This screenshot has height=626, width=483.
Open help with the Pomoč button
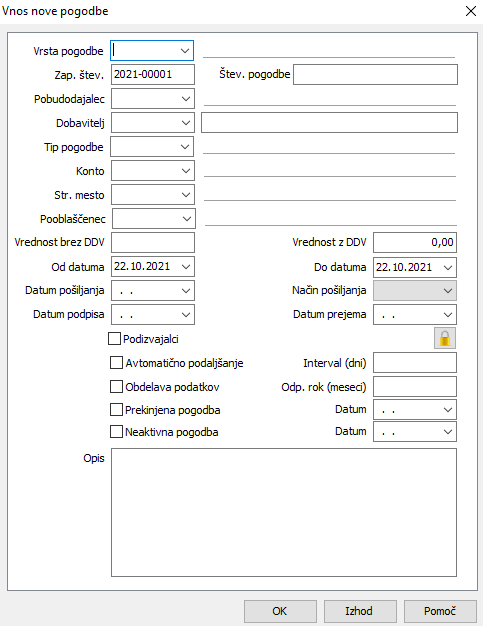[x=440, y=611]
